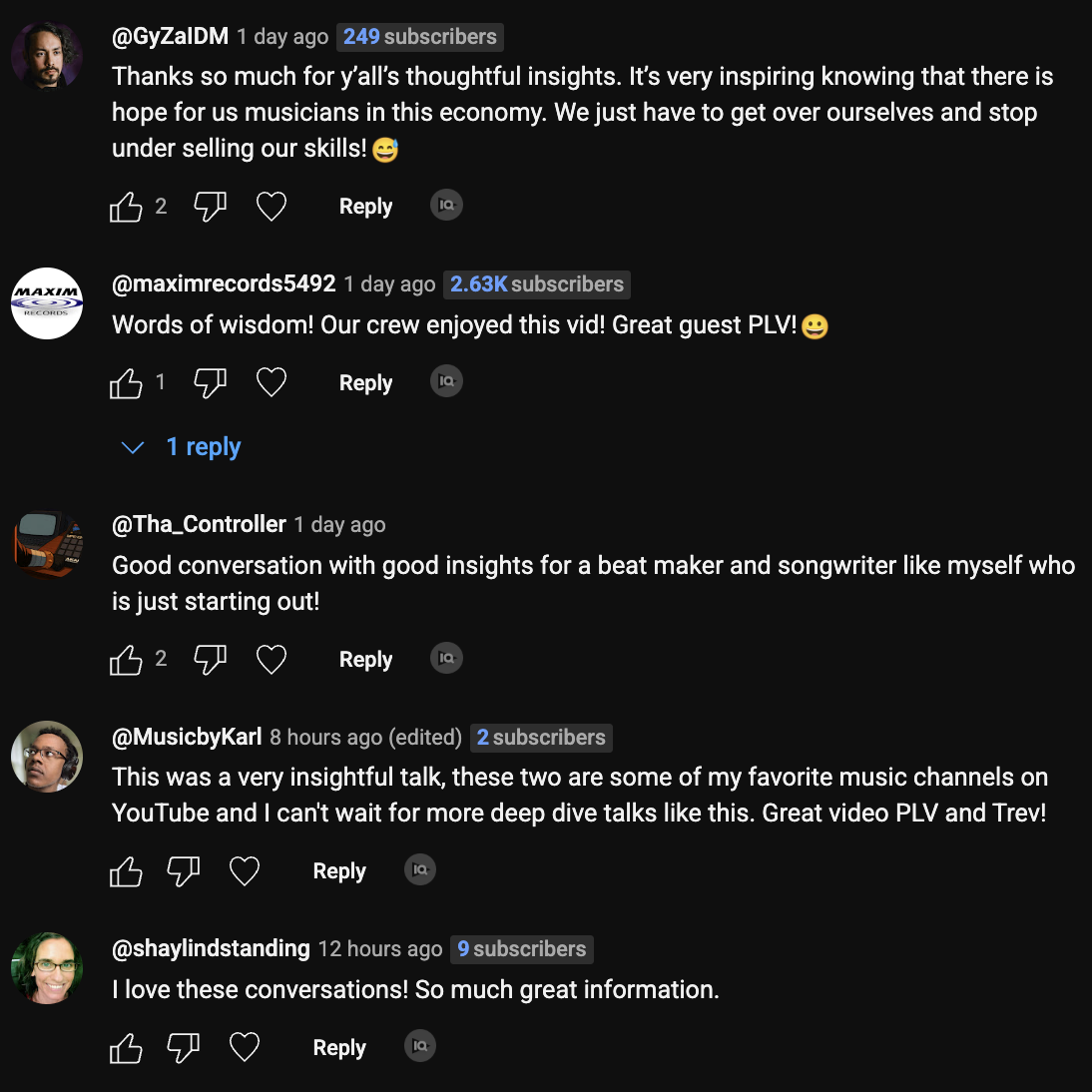Open the @Tha_Controller channel link
Viewport: 1092px width, 1092px height.
[x=199, y=525]
